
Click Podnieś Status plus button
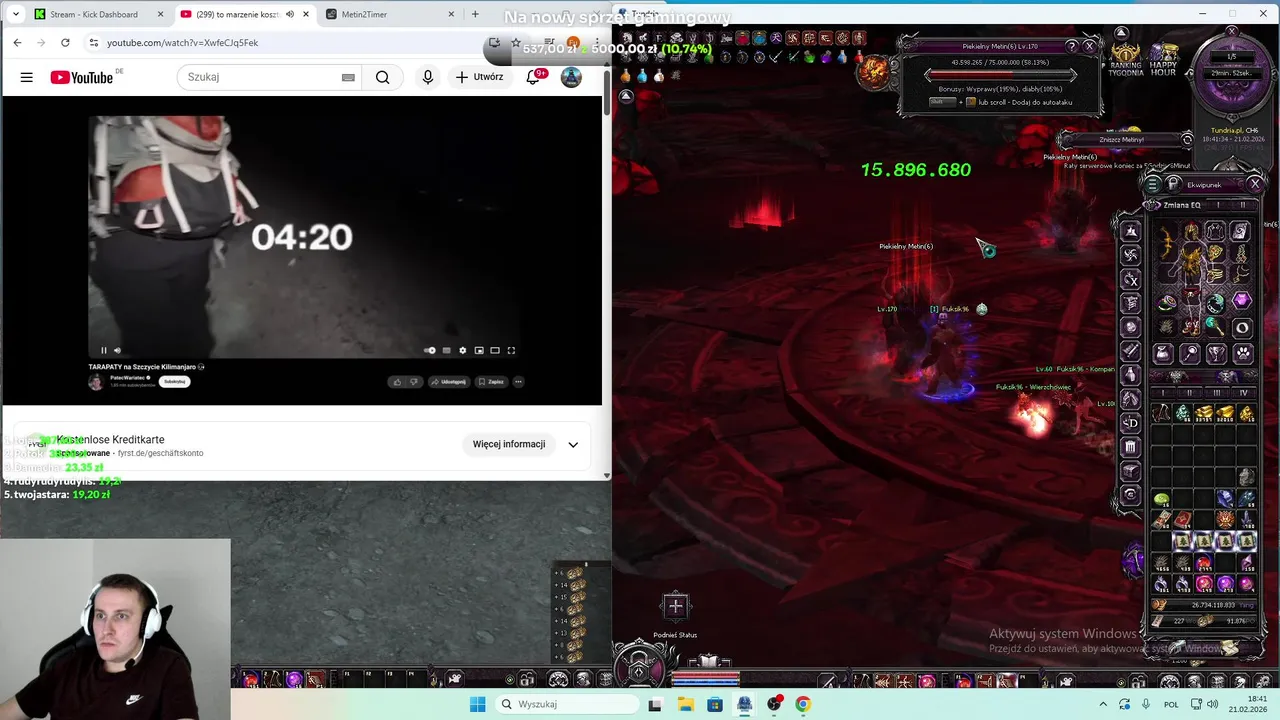click(x=675, y=606)
